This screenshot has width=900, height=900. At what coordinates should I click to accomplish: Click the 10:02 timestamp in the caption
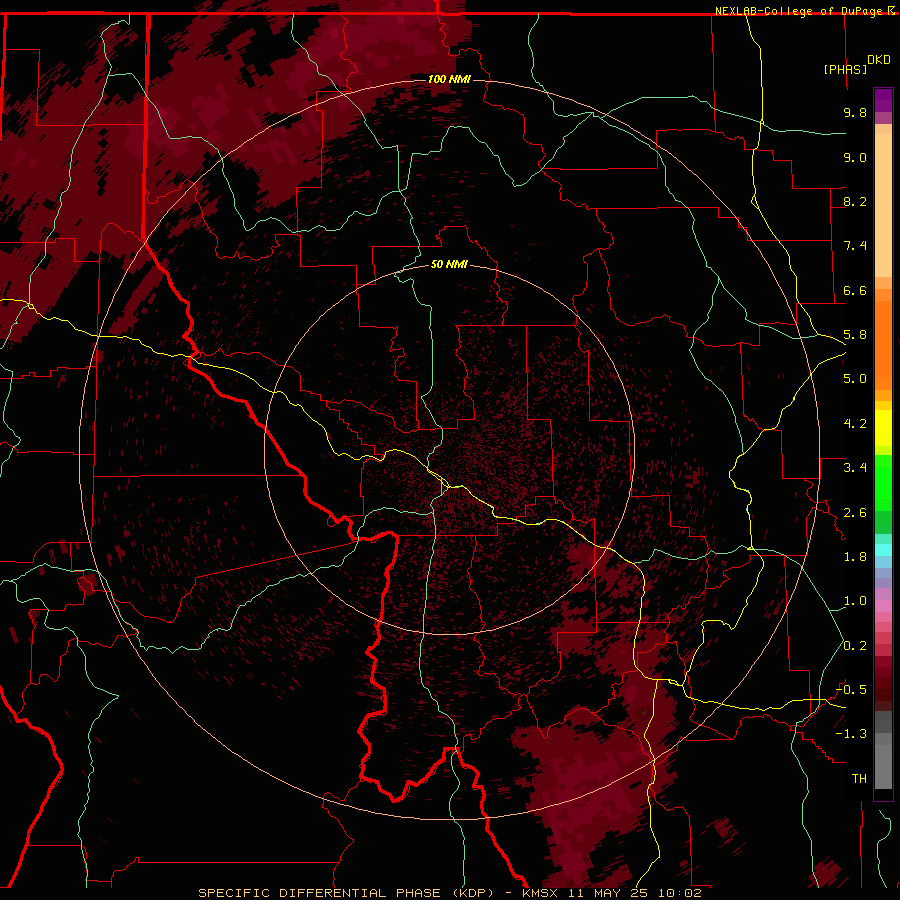click(x=680, y=893)
